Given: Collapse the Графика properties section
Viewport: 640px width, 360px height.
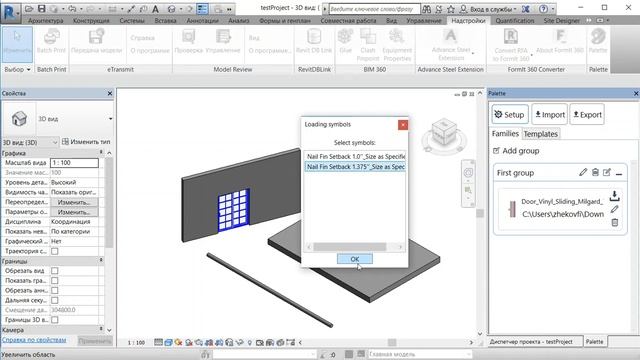Looking at the screenshot, I should point(101,153).
